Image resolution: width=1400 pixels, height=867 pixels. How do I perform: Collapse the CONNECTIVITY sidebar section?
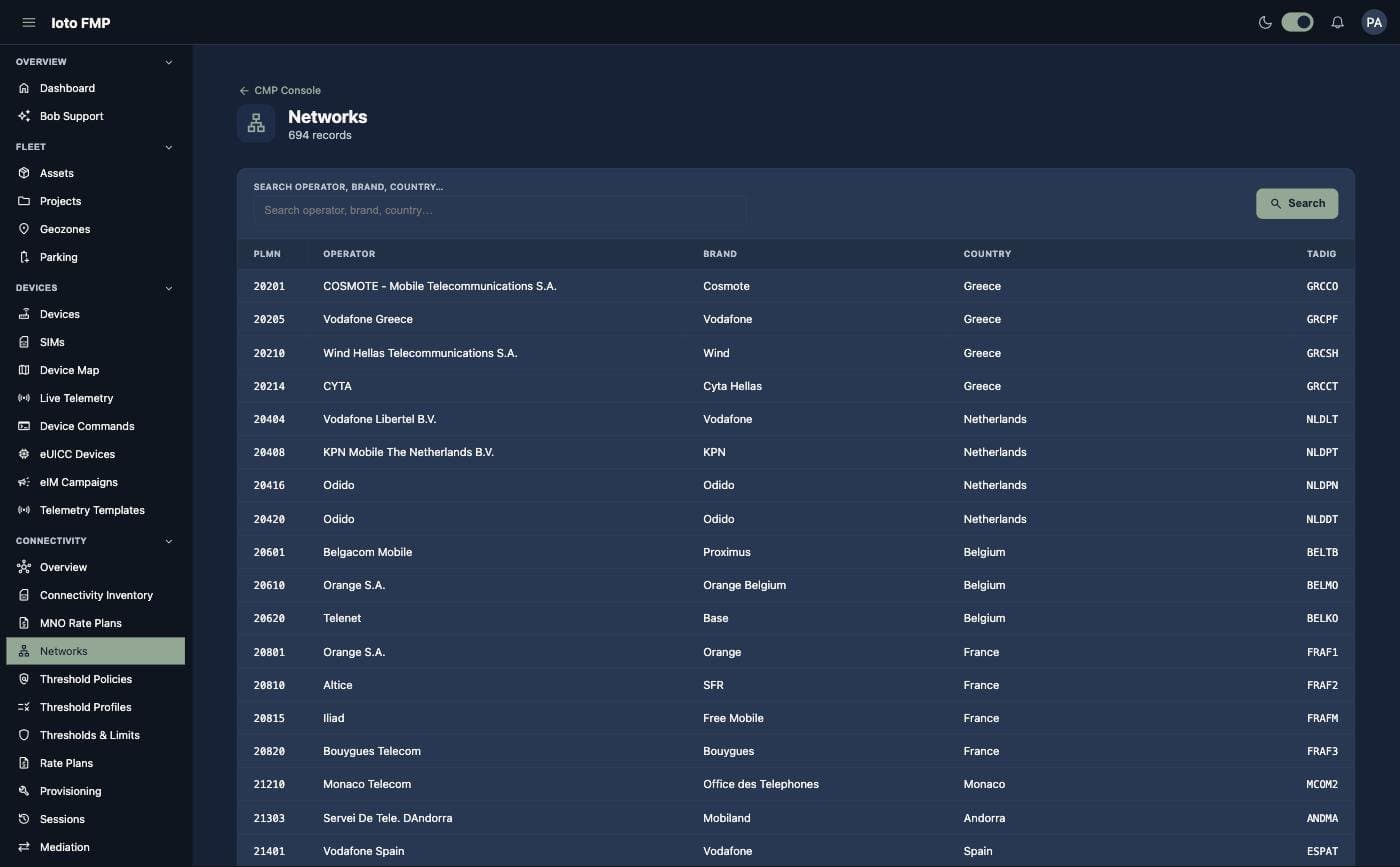click(169, 541)
